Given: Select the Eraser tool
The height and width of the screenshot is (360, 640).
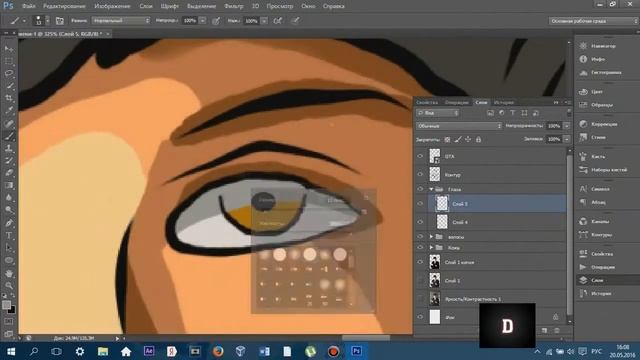Looking at the screenshot, I should pyautogui.click(x=9, y=173).
